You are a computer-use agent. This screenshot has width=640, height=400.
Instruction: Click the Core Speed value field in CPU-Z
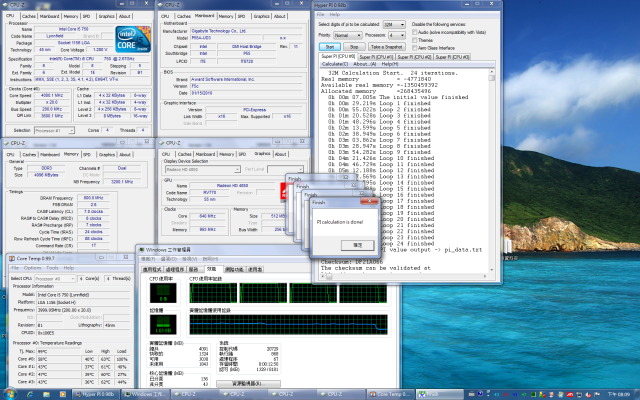[53, 95]
